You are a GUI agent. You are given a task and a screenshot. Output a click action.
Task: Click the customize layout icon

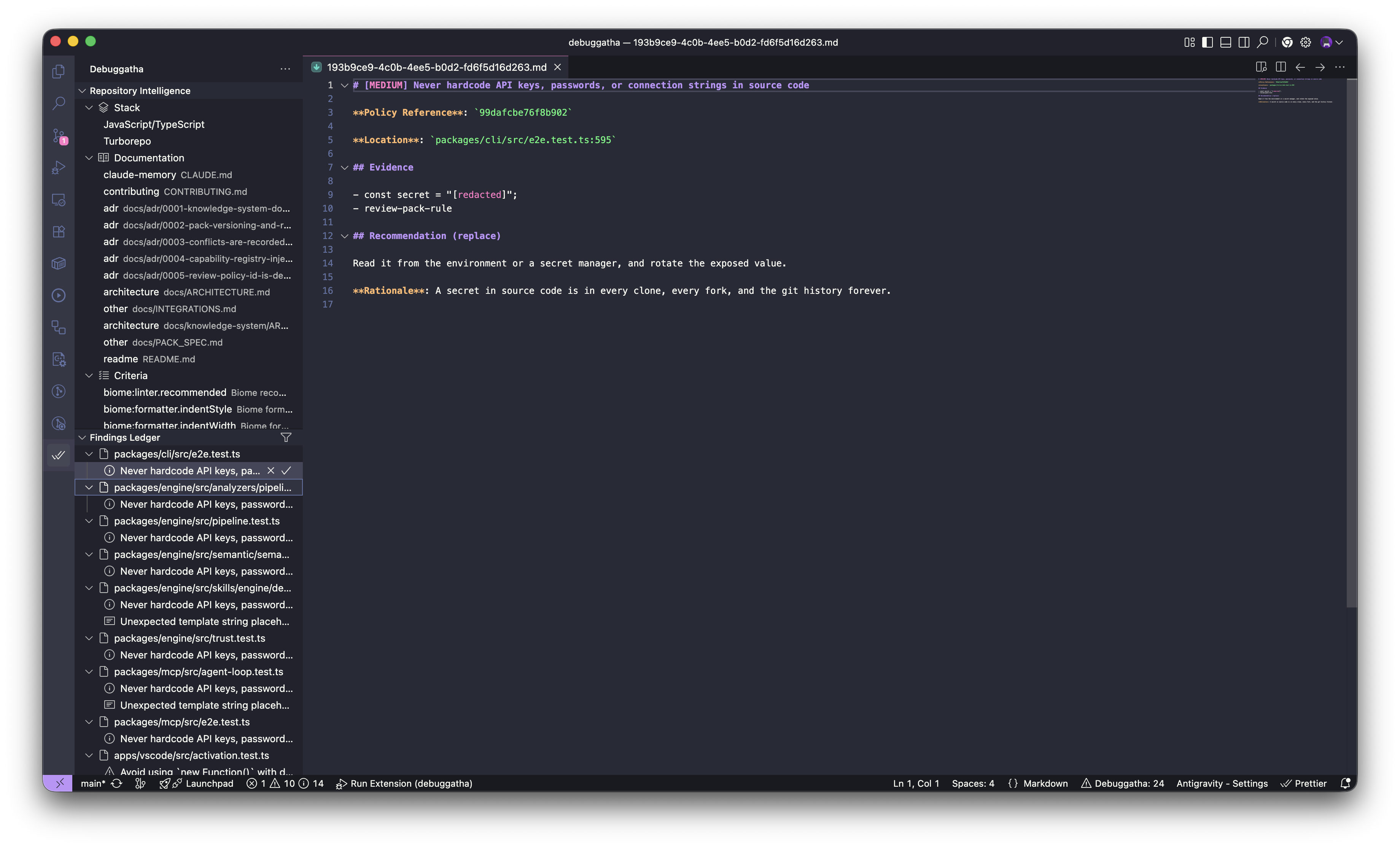click(x=1189, y=42)
